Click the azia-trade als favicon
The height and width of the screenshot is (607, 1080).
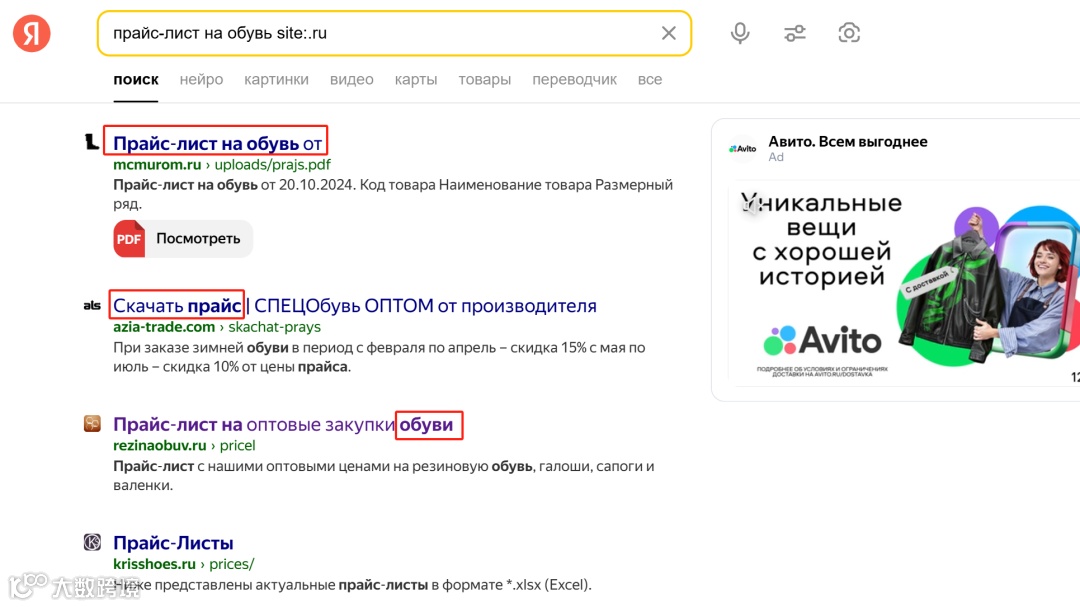pyautogui.click(x=92, y=305)
